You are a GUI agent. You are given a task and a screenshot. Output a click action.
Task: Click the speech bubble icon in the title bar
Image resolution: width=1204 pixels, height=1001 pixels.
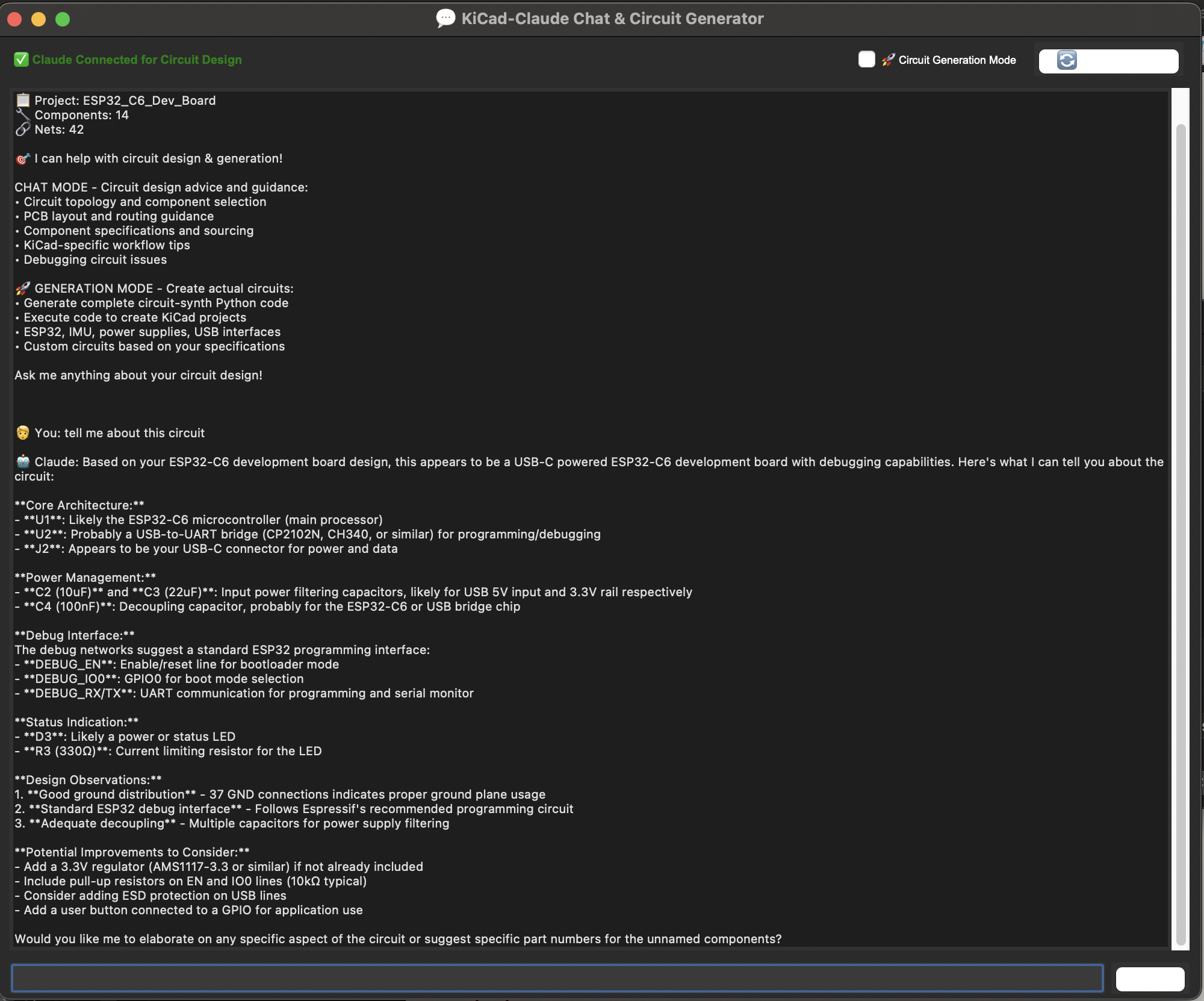445,19
